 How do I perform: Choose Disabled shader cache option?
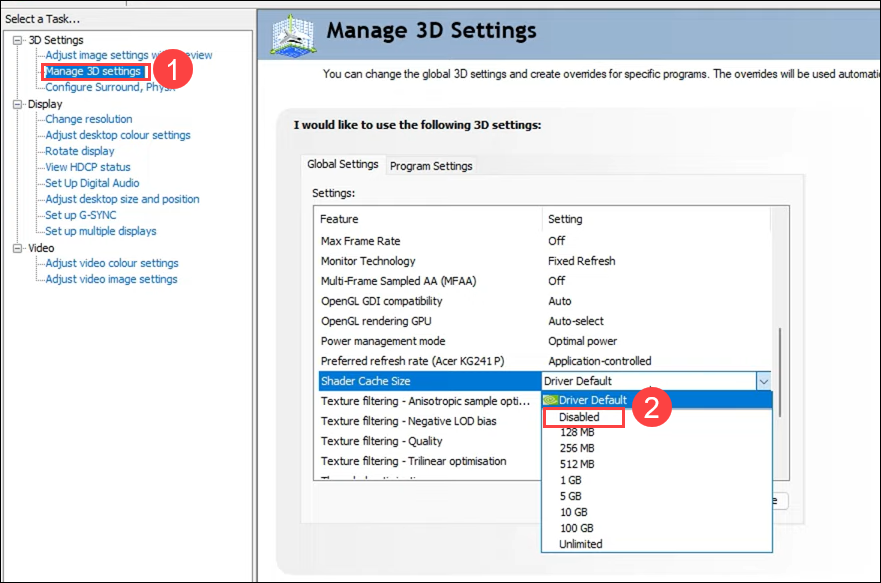tap(579, 417)
